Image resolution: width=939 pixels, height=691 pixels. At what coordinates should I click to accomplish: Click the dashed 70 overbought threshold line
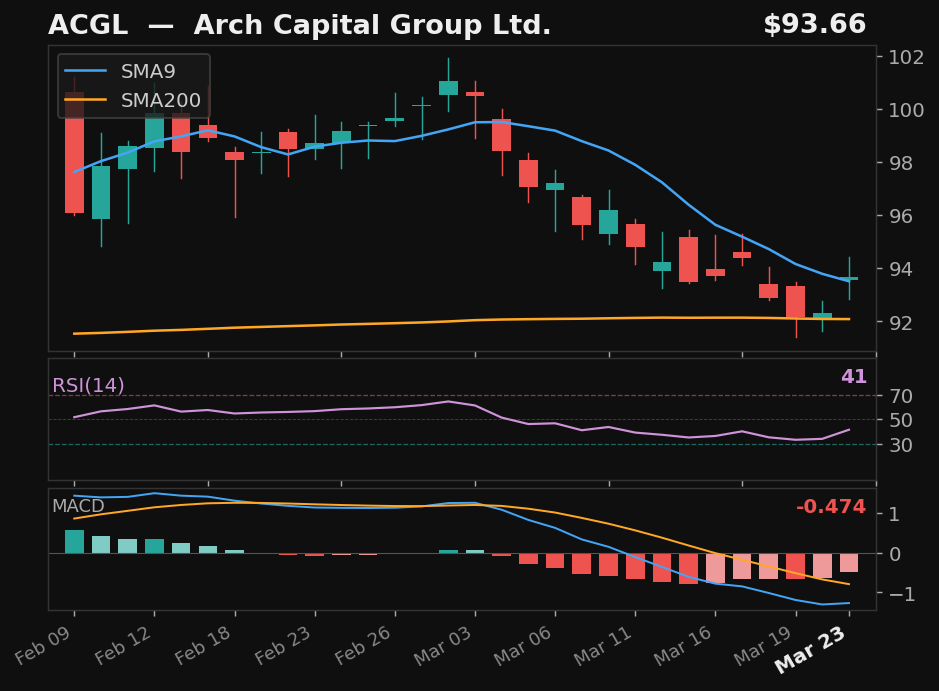tap(460, 396)
